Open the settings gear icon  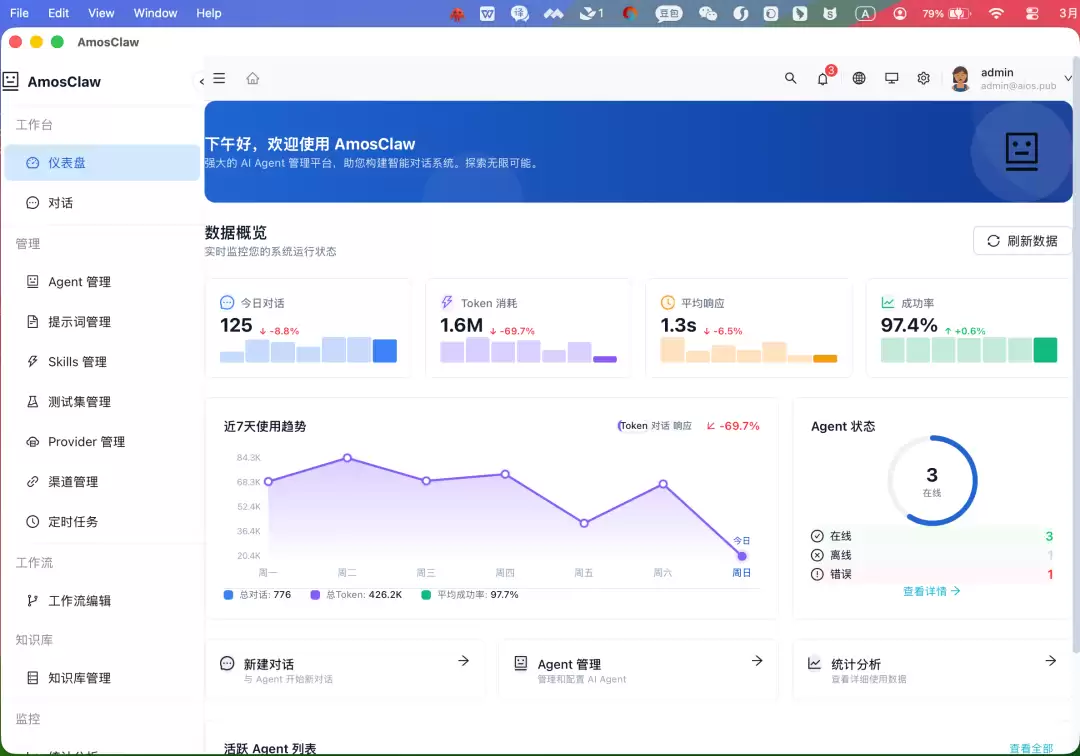[924, 78]
